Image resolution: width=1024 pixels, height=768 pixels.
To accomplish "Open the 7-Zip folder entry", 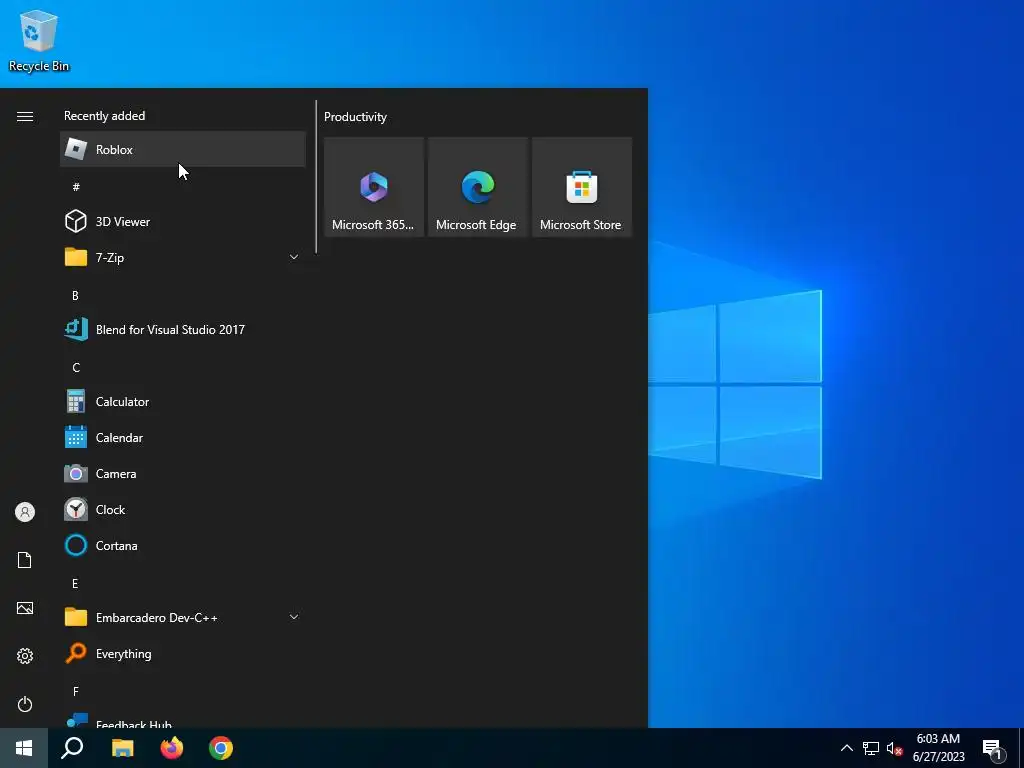I will tap(182, 257).
